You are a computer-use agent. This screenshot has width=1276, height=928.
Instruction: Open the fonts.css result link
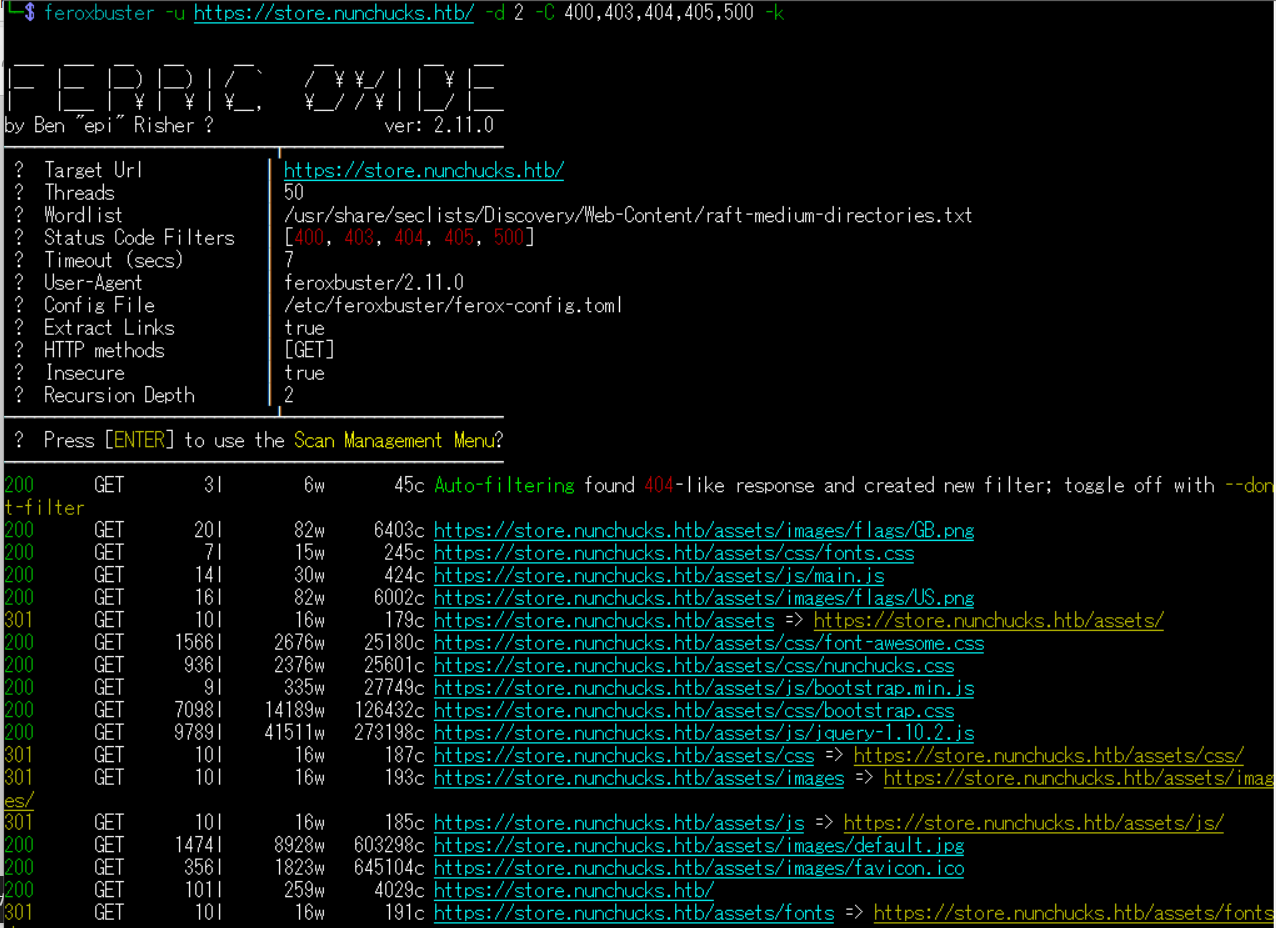pos(673,553)
